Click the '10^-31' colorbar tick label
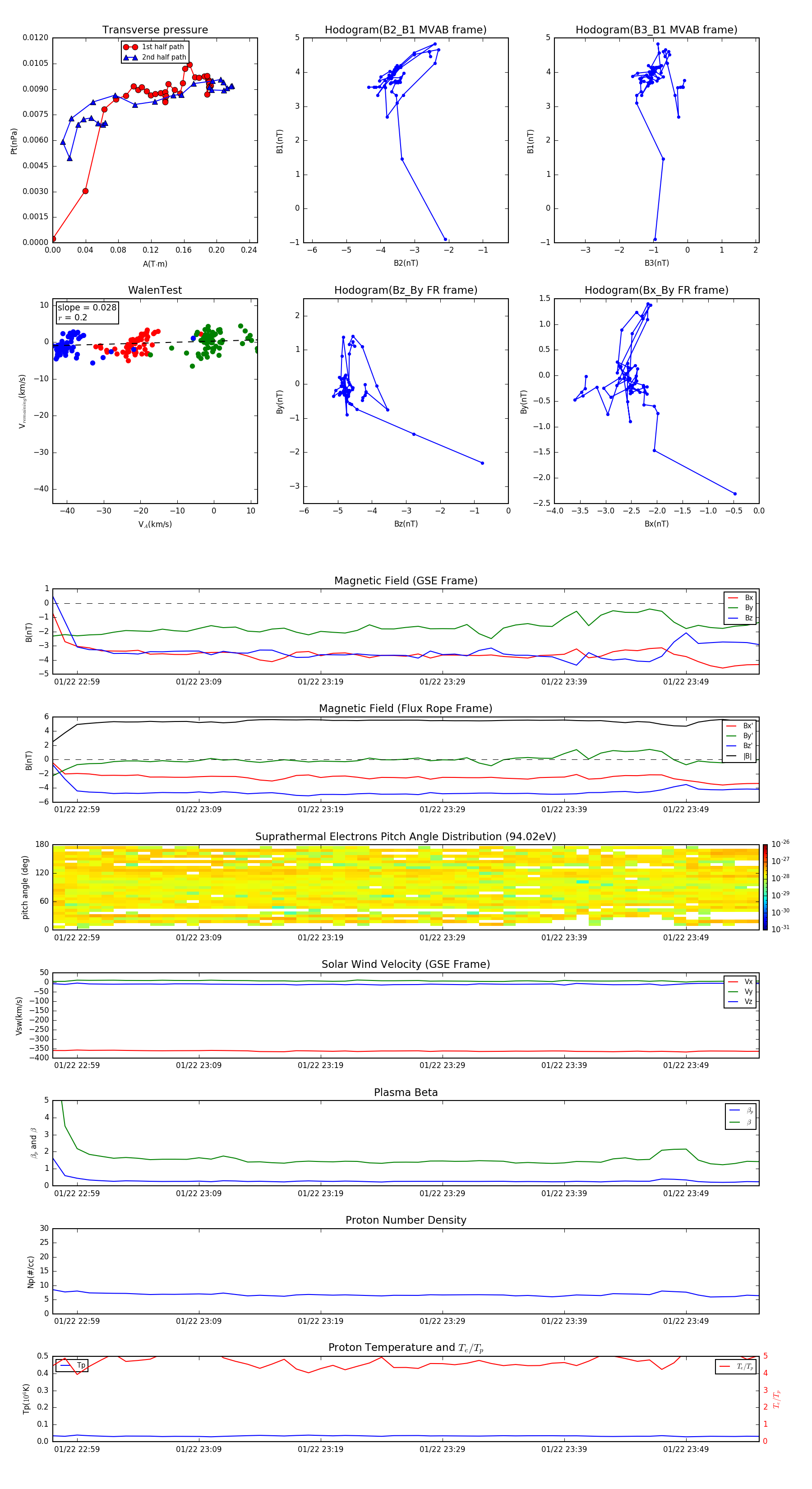Screen dimensions: 812x1489 coord(780,929)
